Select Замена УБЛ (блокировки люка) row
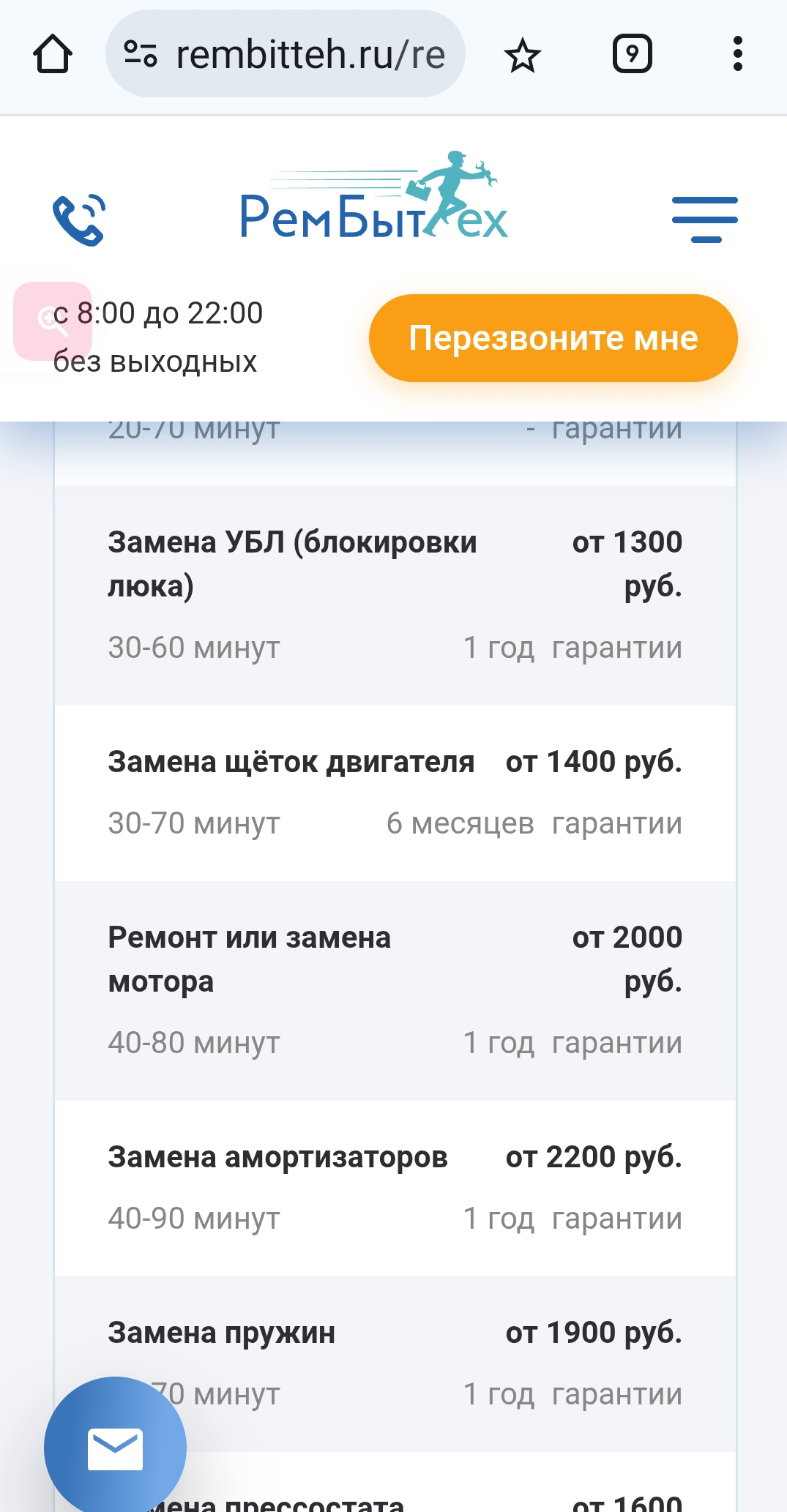Viewport: 787px width, 1512px height. tap(395, 595)
